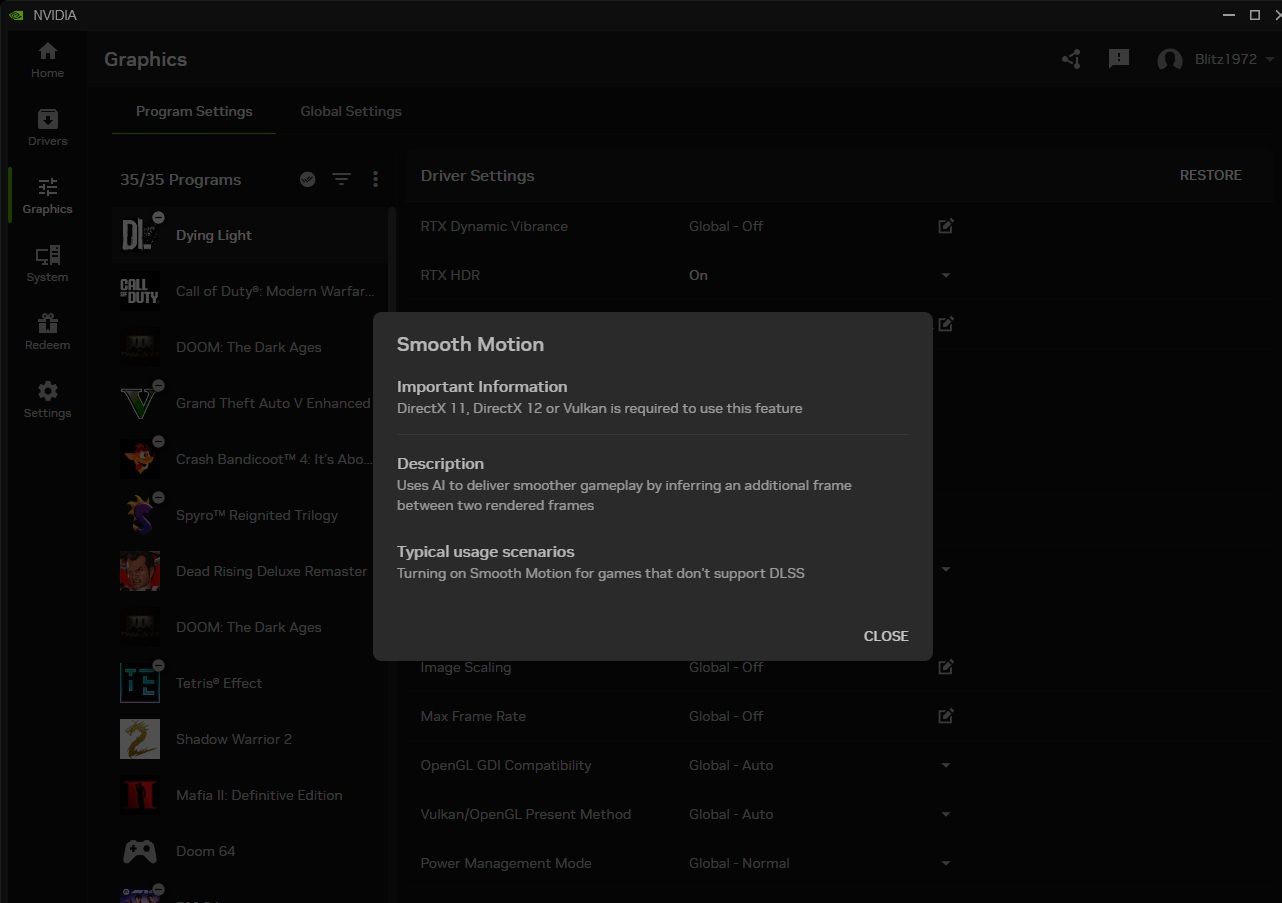Open the Home section in sidebar
Screen dimensions: 1282x903
point(47,60)
